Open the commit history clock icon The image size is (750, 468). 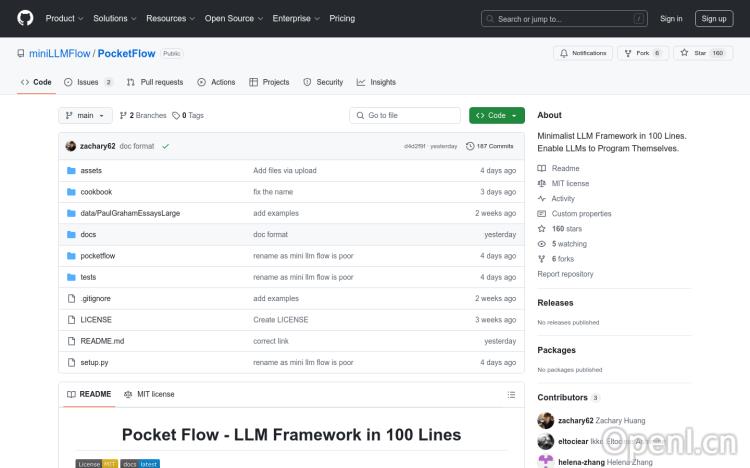[x=470, y=146]
